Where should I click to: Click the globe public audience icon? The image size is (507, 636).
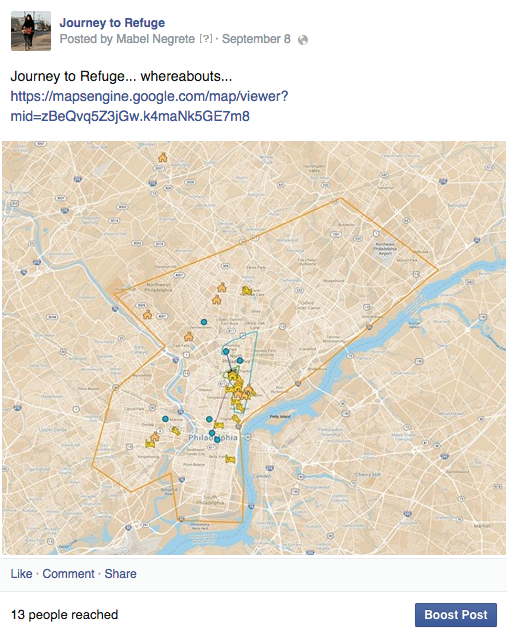coord(303,40)
